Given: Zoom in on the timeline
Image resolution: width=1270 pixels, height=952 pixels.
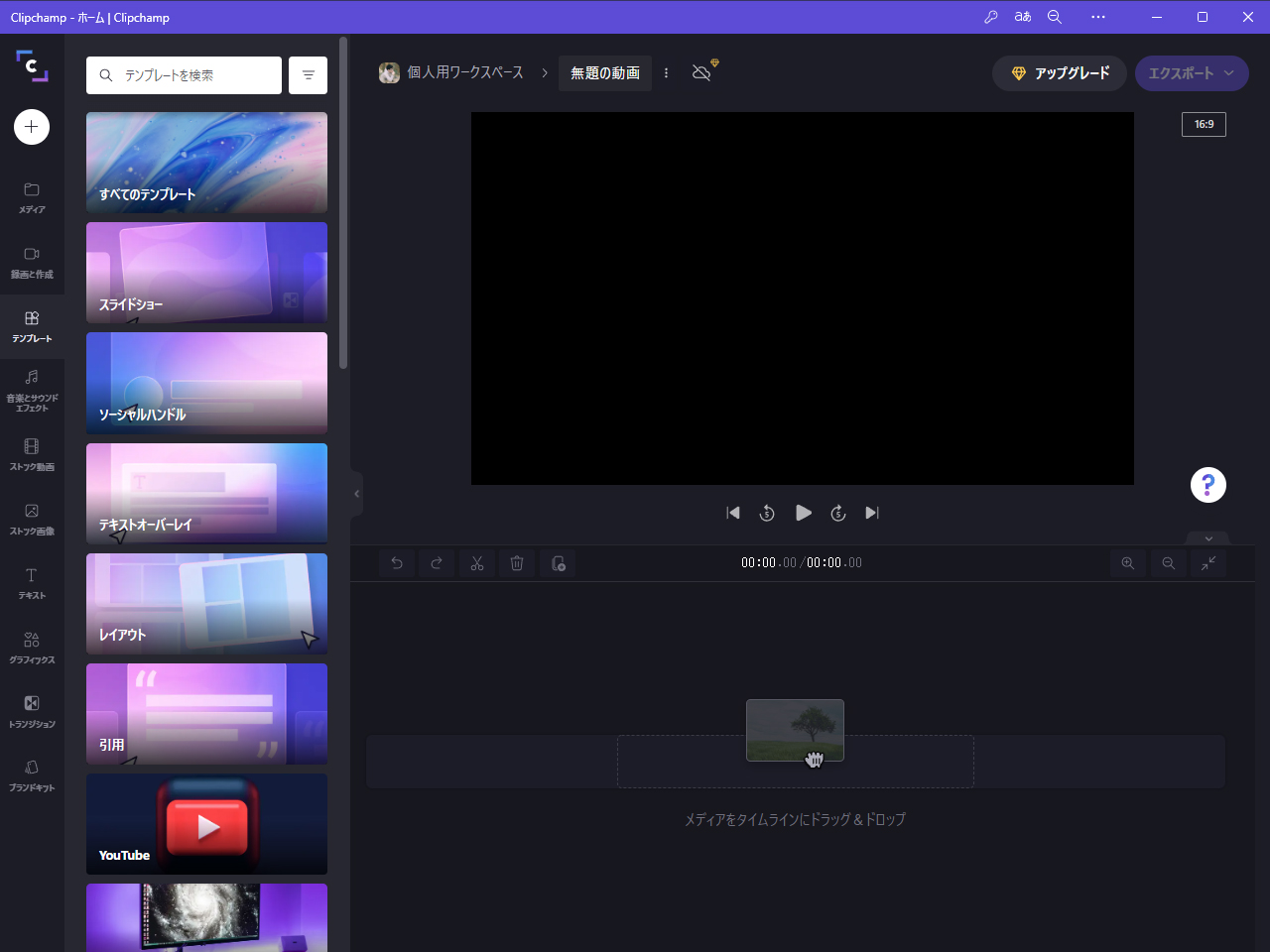Looking at the screenshot, I should (1128, 562).
